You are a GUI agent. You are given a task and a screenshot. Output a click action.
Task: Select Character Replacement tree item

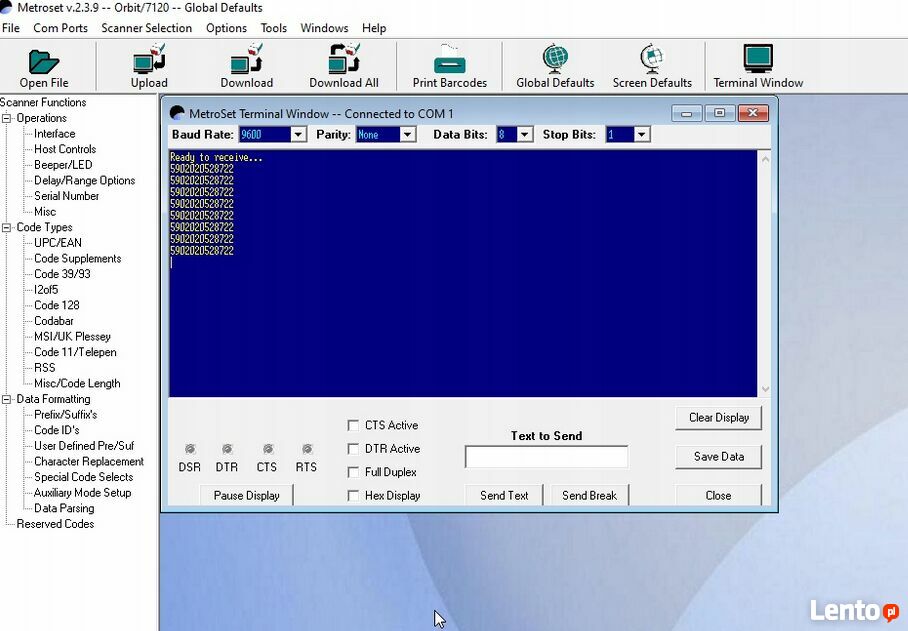pos(89,462)
